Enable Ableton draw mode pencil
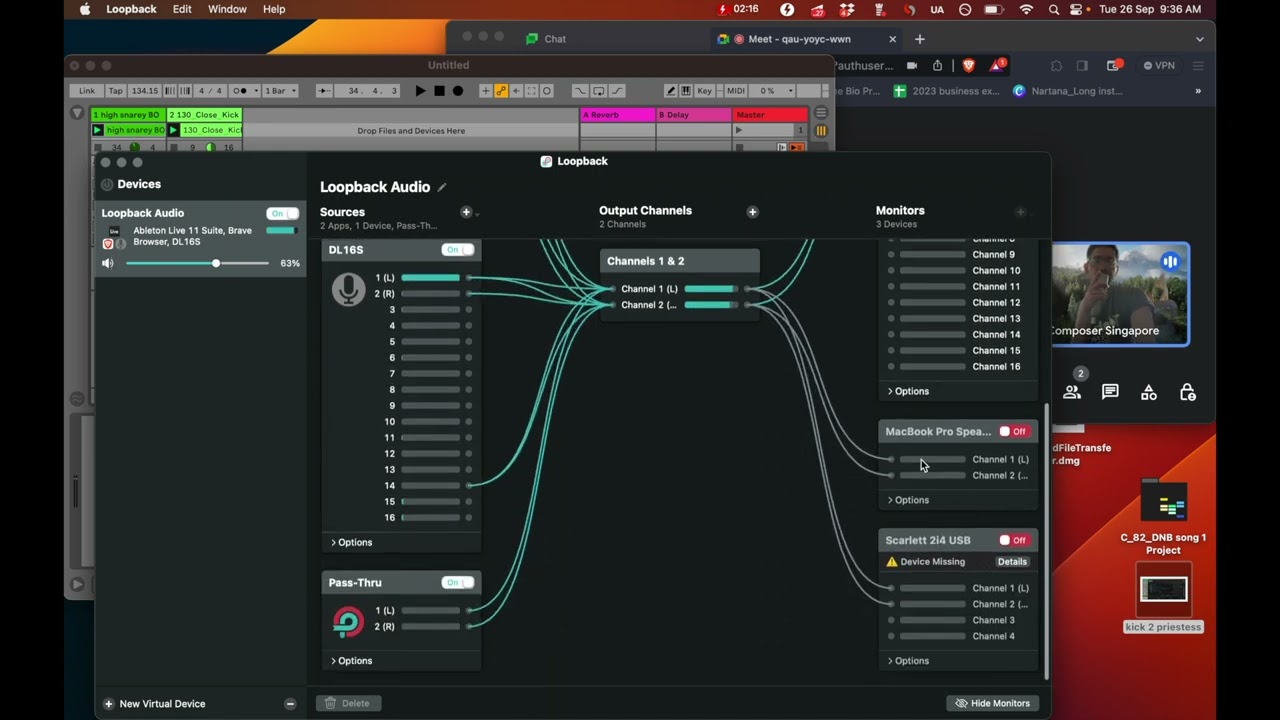1280x720 pixels. click(671, 91)
